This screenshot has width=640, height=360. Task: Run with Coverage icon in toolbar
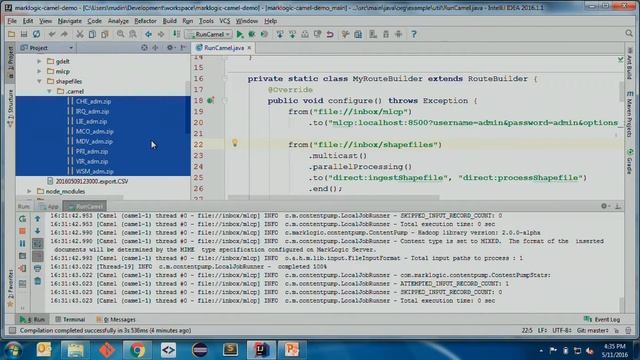264,34
